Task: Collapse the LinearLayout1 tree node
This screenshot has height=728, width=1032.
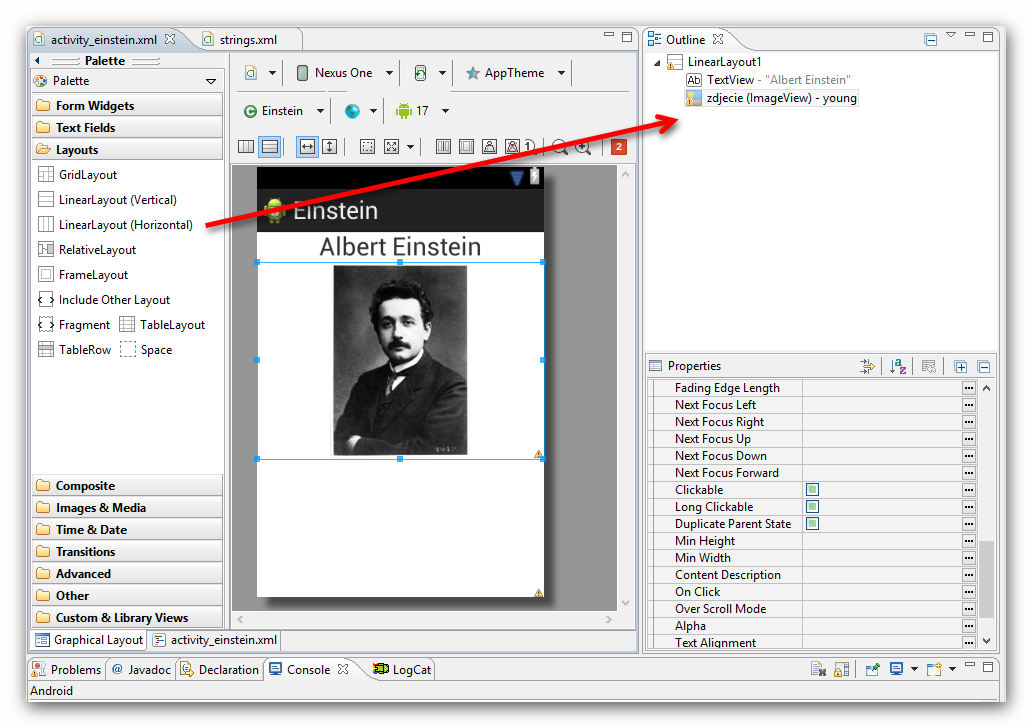Action: pos(657,63)
